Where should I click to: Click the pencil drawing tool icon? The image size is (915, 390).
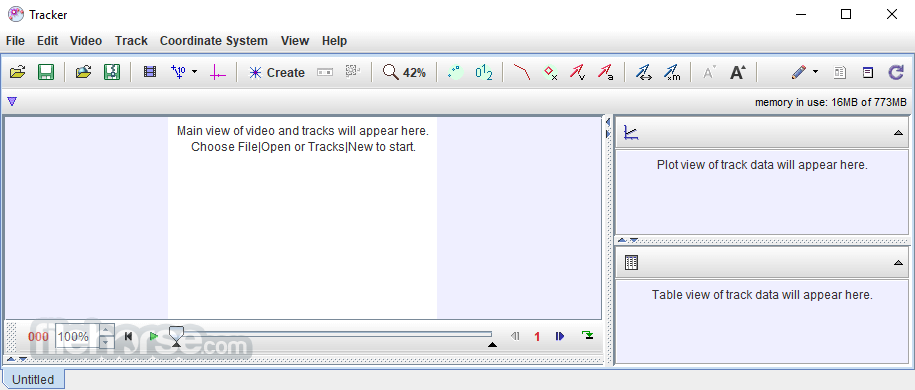click(798, 72)
